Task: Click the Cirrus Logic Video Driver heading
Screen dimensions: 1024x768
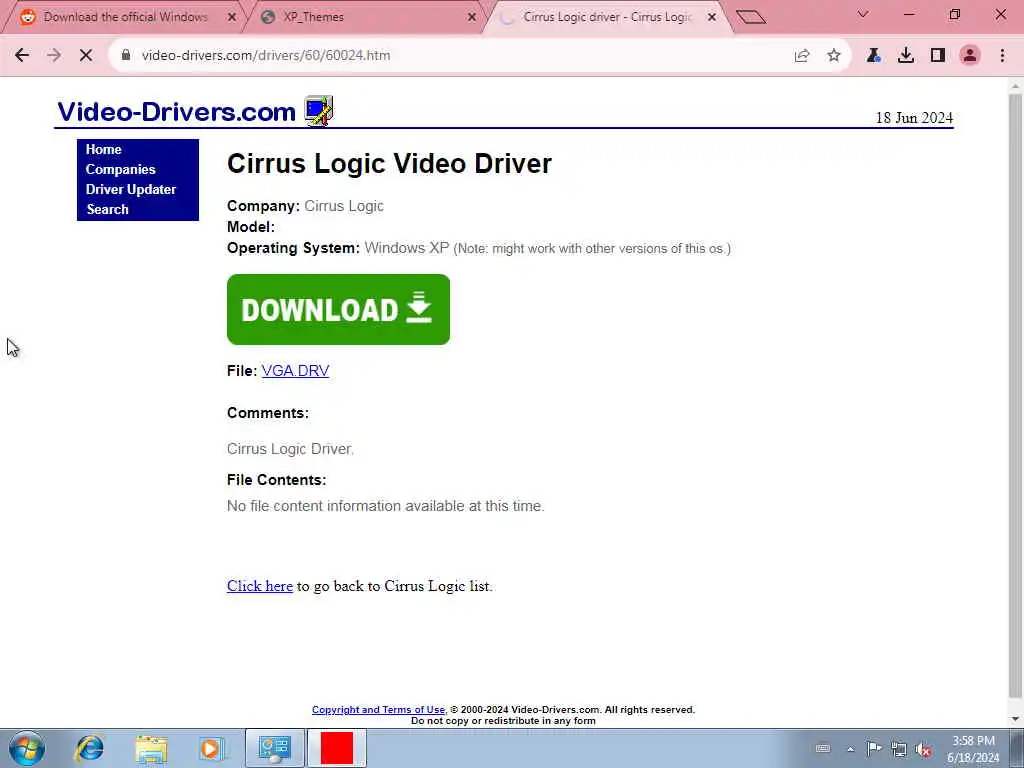Action: (389, 163)
